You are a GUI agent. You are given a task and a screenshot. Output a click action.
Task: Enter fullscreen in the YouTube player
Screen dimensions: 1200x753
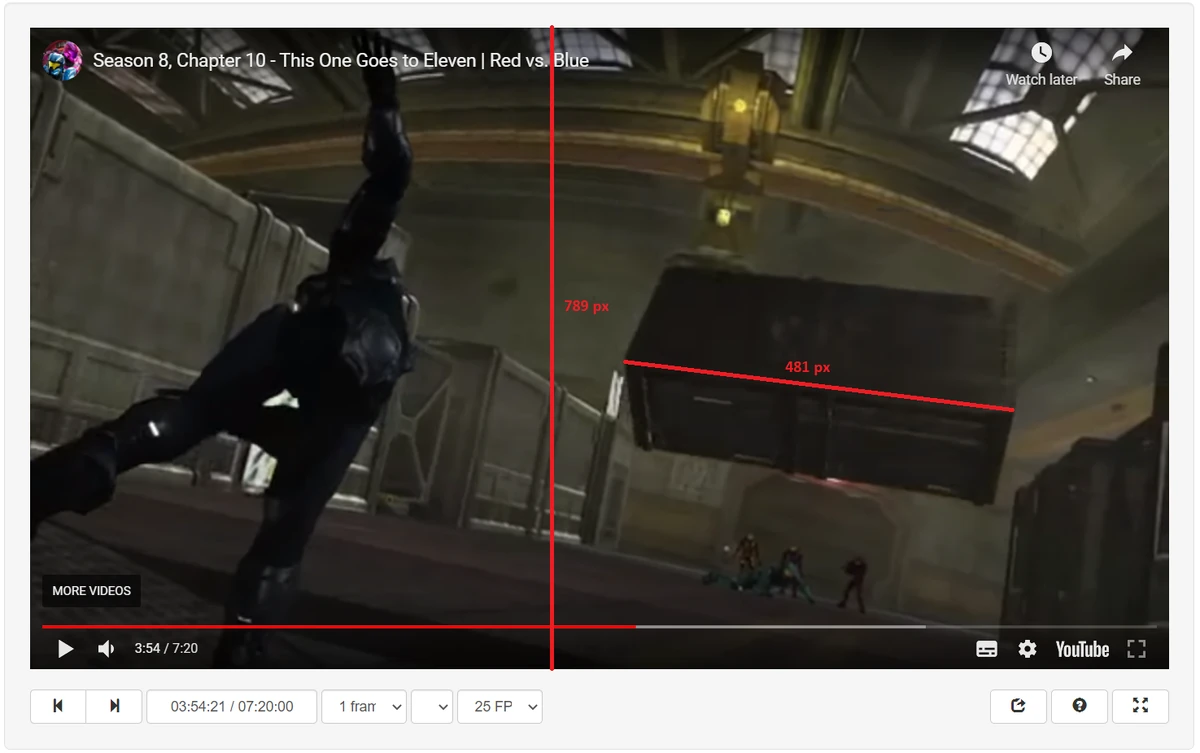point(1136,649)
